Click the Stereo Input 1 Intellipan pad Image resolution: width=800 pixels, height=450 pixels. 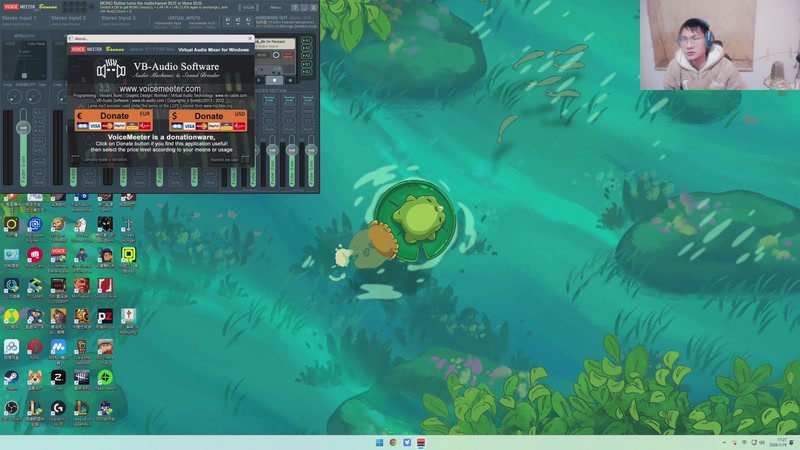pyautogui.click(x=24, y=60)
